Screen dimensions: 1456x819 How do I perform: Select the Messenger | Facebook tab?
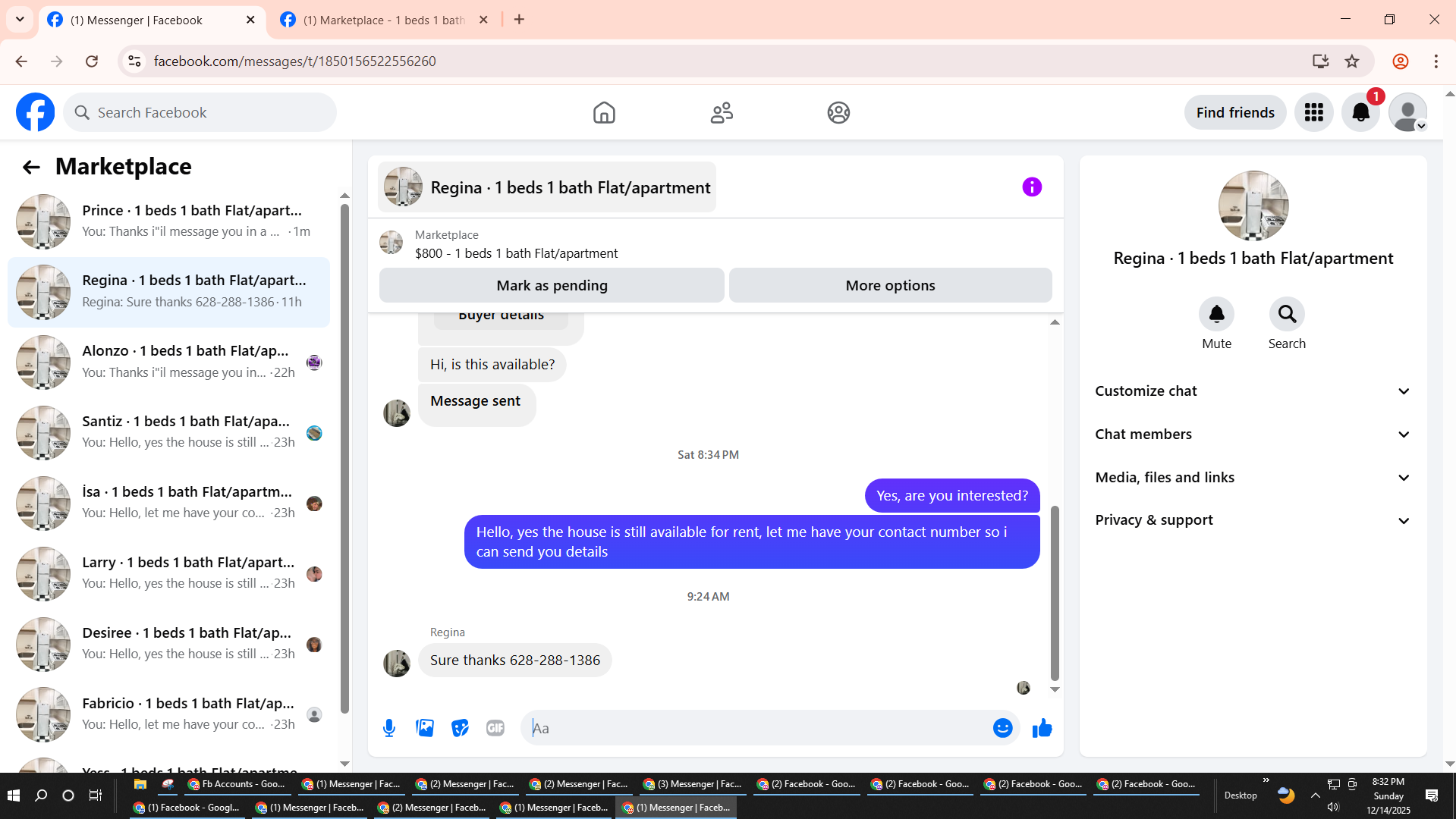point(152,20)
